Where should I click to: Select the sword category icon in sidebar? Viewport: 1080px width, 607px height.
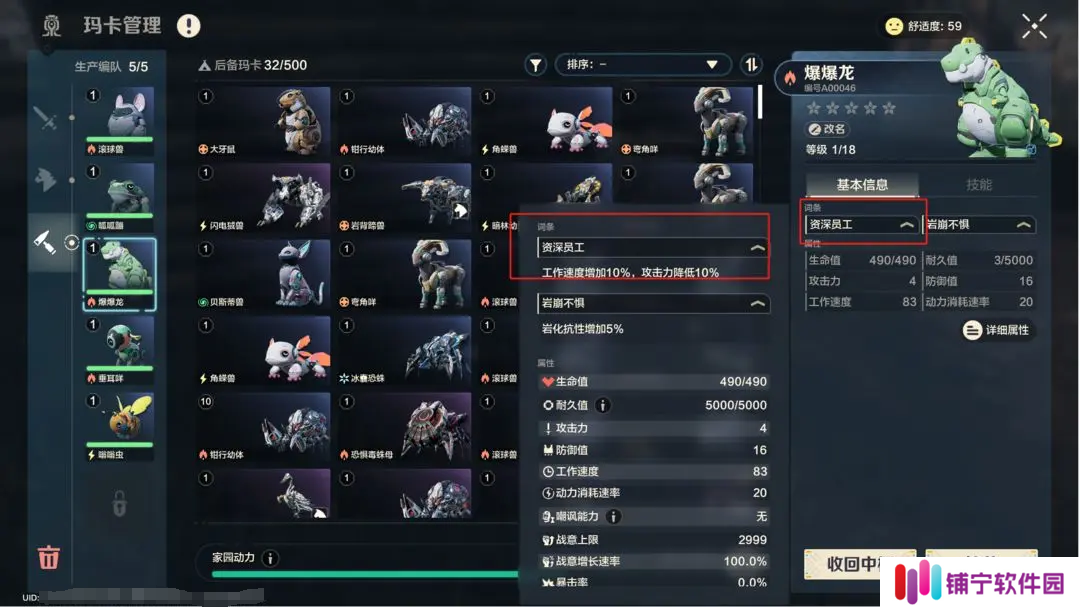[x=45, y=118]
